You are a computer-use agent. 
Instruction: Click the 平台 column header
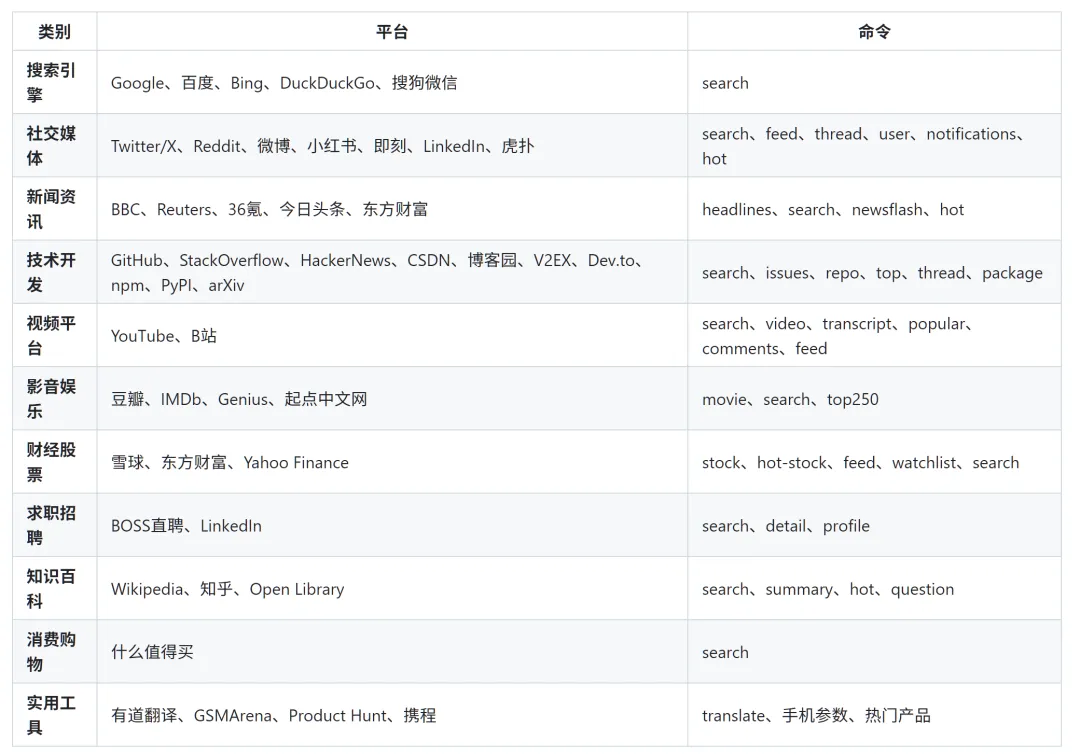(x=392, y=32)
